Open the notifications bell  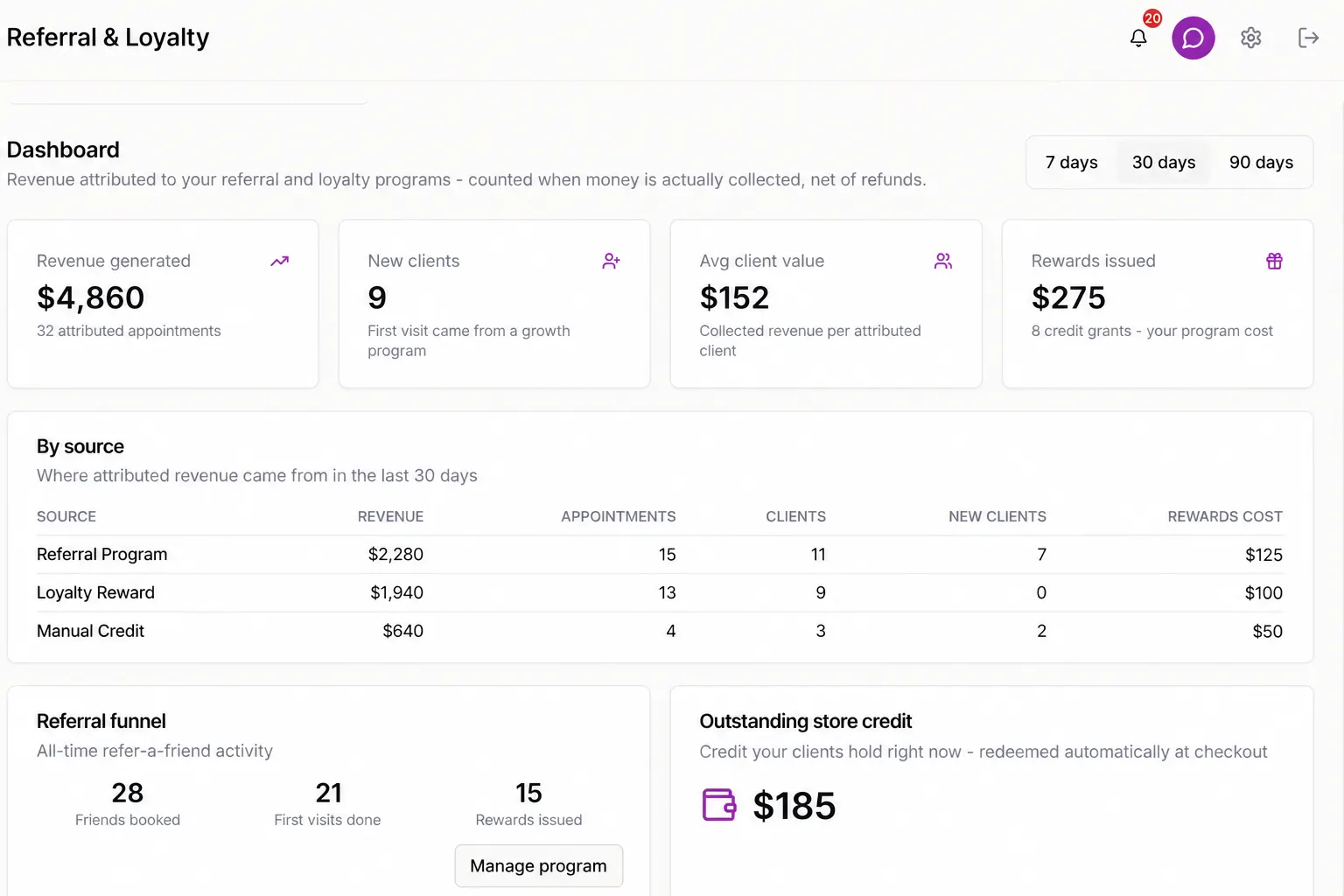1137,38
